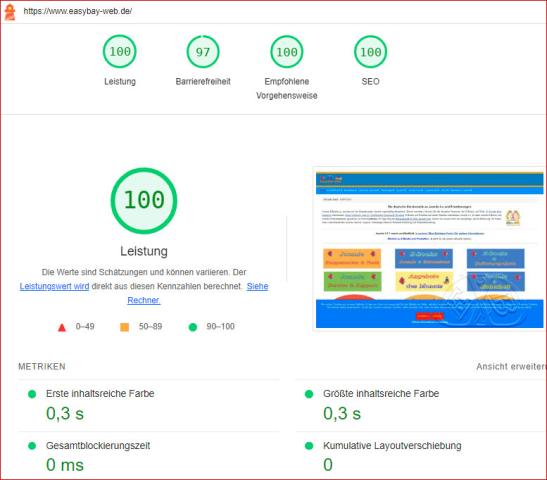Click the Barrierefreiheit label

[203, 81]
